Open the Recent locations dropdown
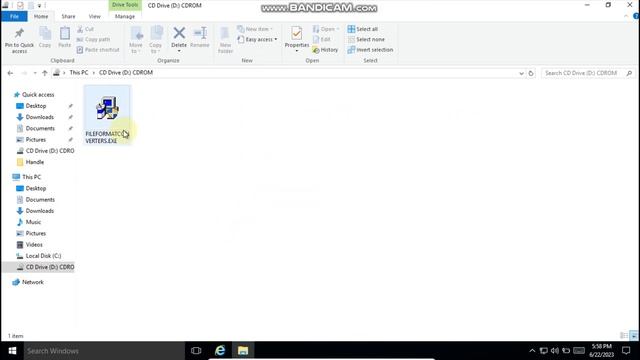This screenshot has width=640, height=360. pyautogui.click(x=35, y=73)
